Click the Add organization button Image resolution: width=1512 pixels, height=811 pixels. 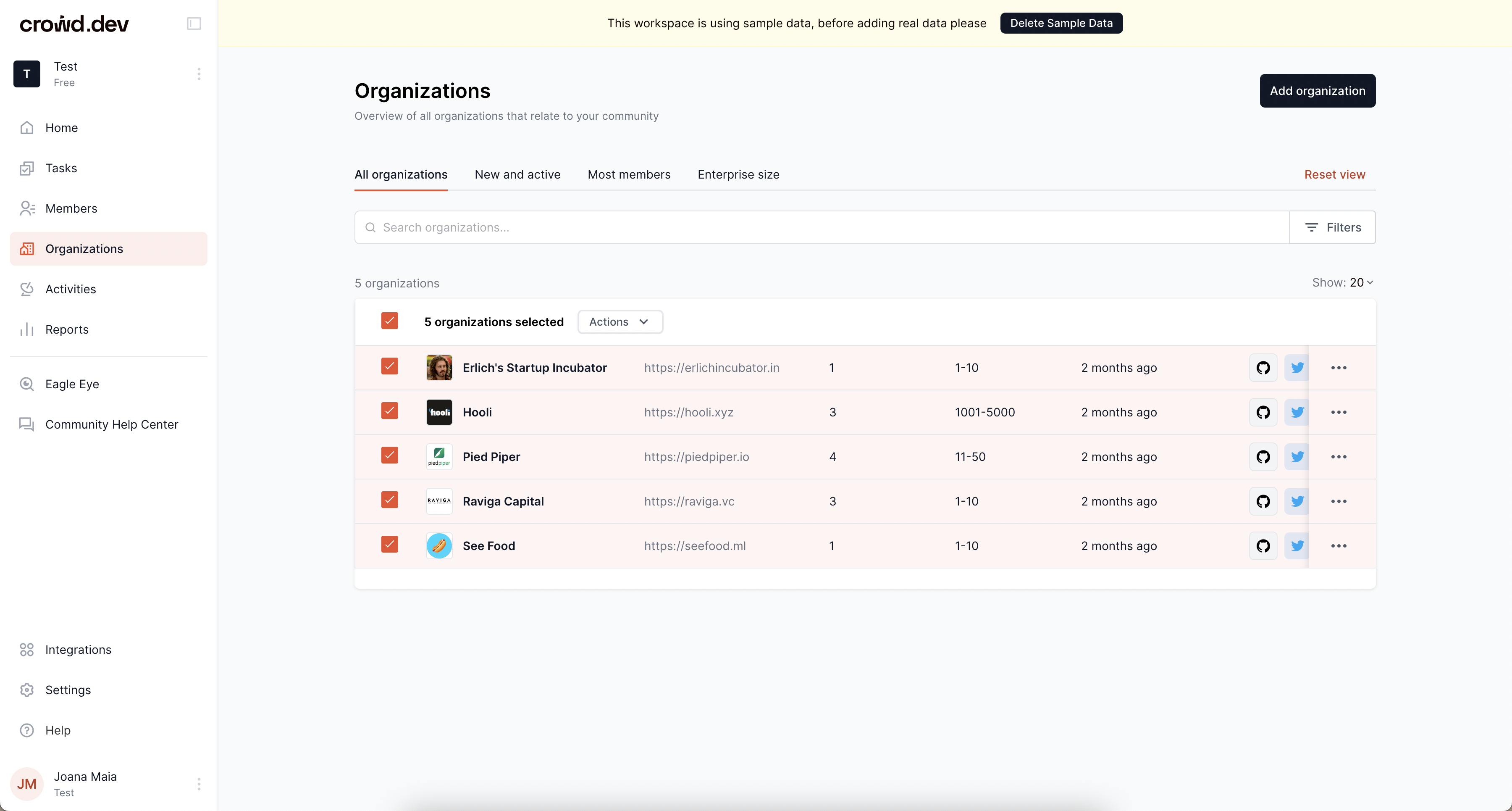(x=1317, y=91)
